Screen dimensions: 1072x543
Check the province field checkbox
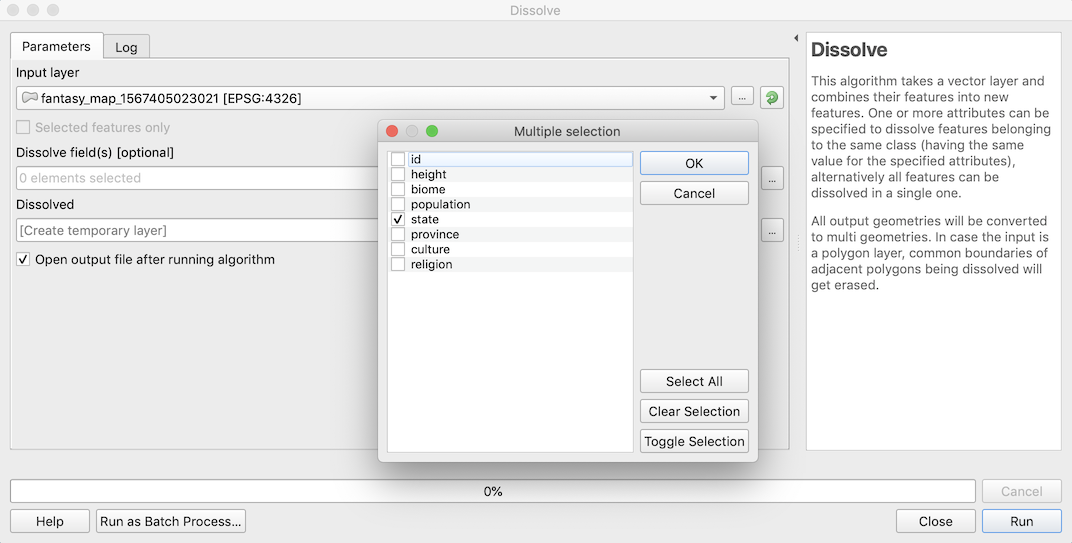pos(398,234)
